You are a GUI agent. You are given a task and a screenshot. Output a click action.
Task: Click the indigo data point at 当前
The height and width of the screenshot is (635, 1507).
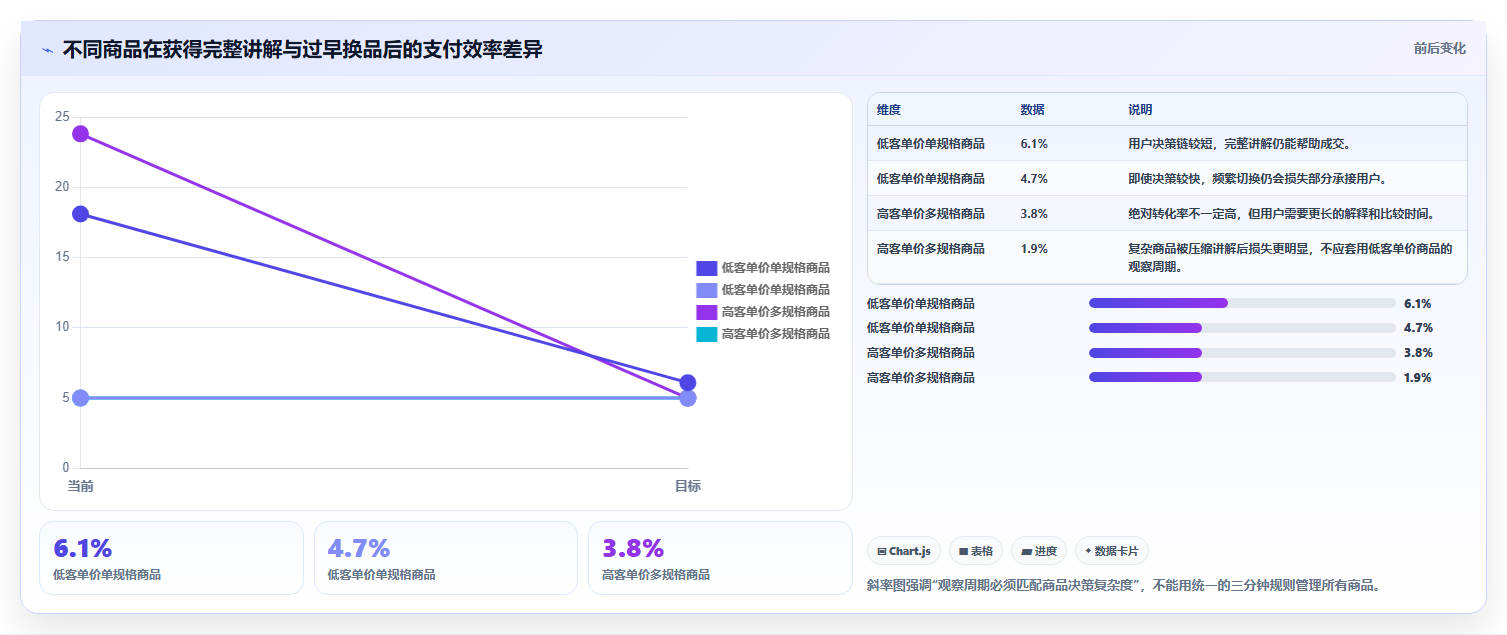[x=81, y=214]
